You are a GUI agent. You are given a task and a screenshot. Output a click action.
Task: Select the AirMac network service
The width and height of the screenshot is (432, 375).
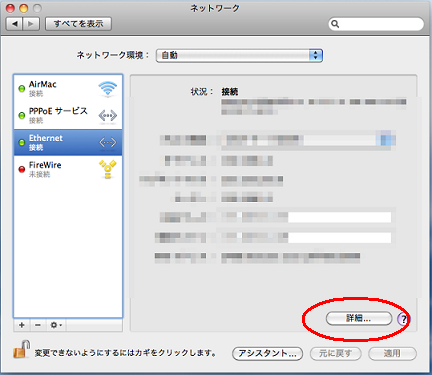point(68,89)
